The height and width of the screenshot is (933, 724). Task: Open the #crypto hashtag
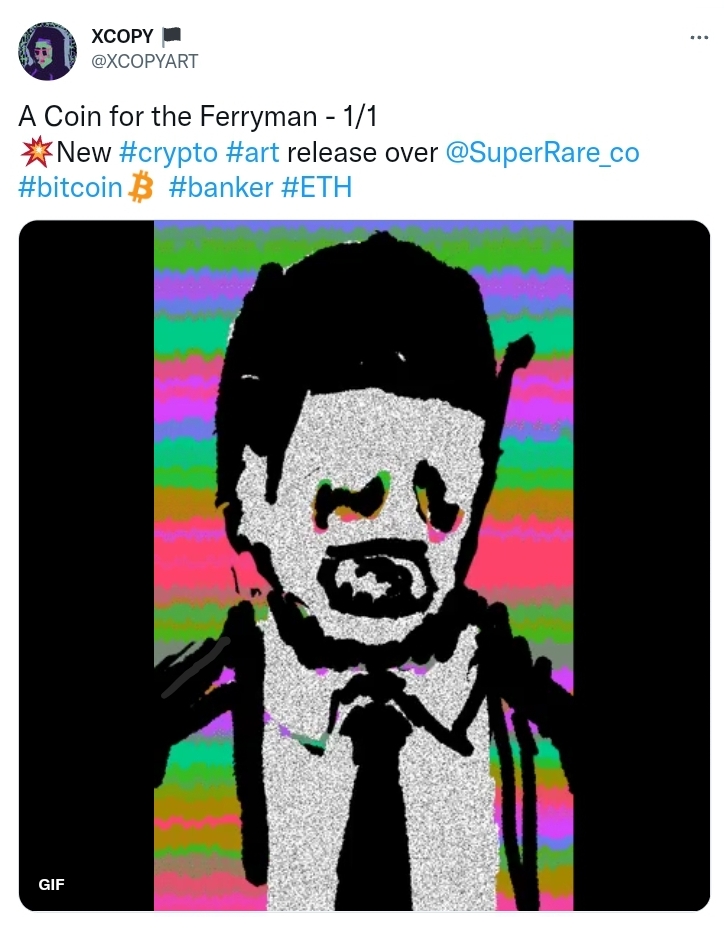click(x=168, y=153)
